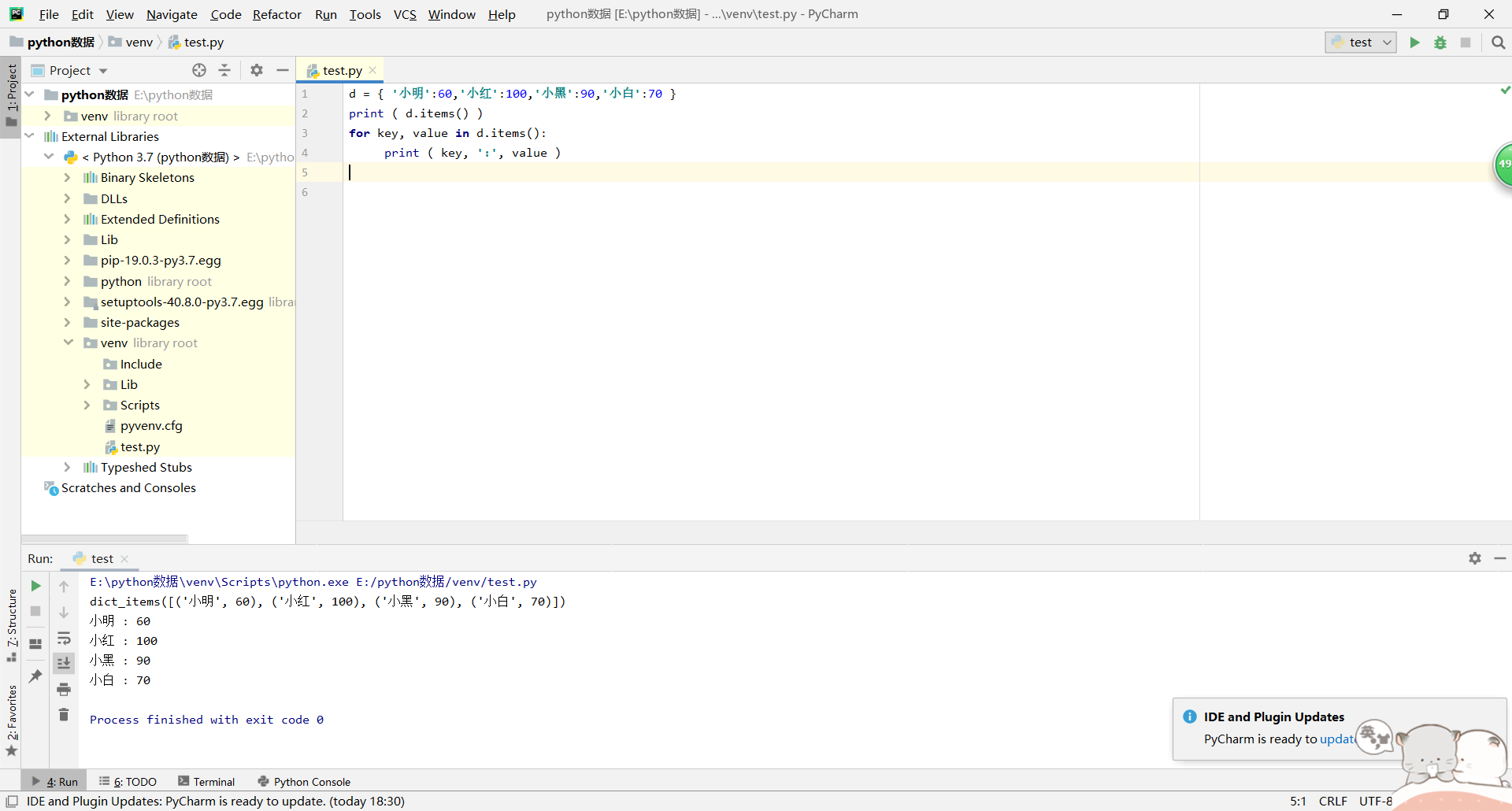Print the Run console output

point(64,689)
